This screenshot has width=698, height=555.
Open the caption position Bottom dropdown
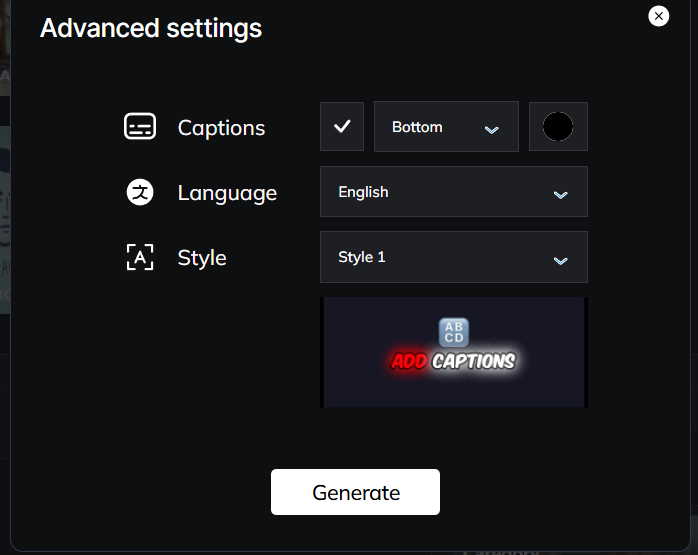coord(446,126)
